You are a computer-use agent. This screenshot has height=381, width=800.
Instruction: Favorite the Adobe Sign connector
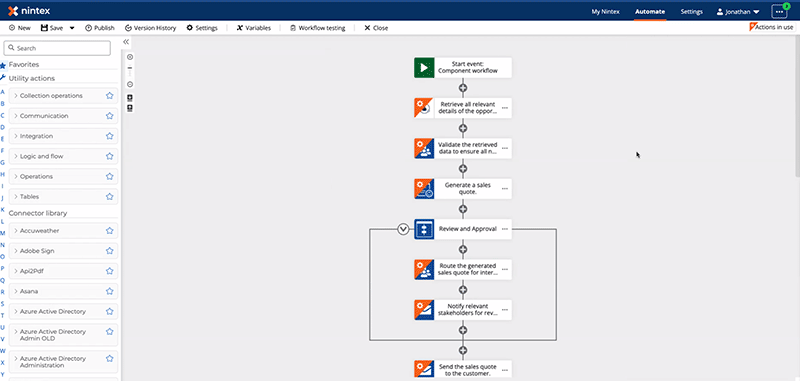[109, 251]
